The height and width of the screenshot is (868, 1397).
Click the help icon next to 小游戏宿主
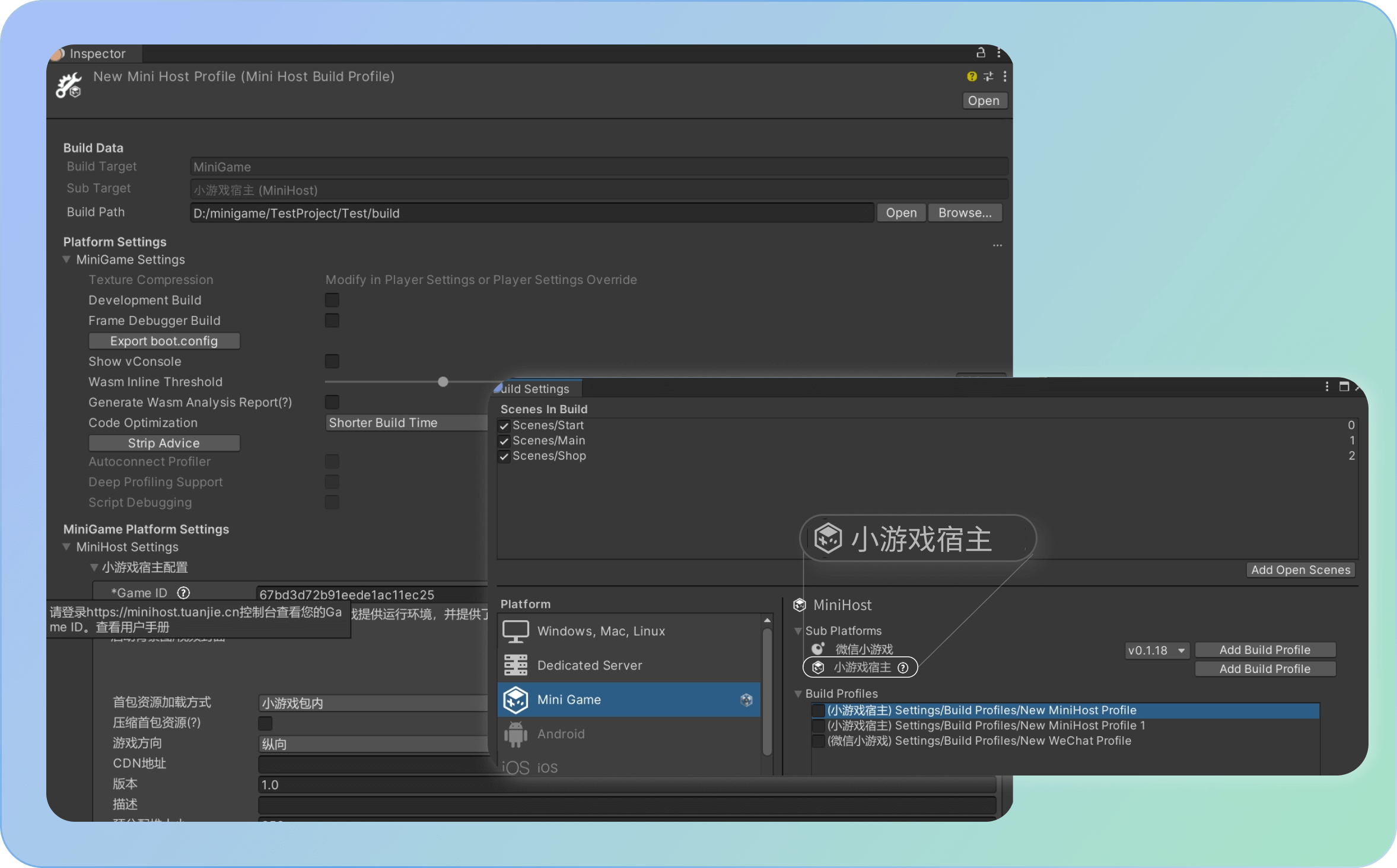(903, 668)
